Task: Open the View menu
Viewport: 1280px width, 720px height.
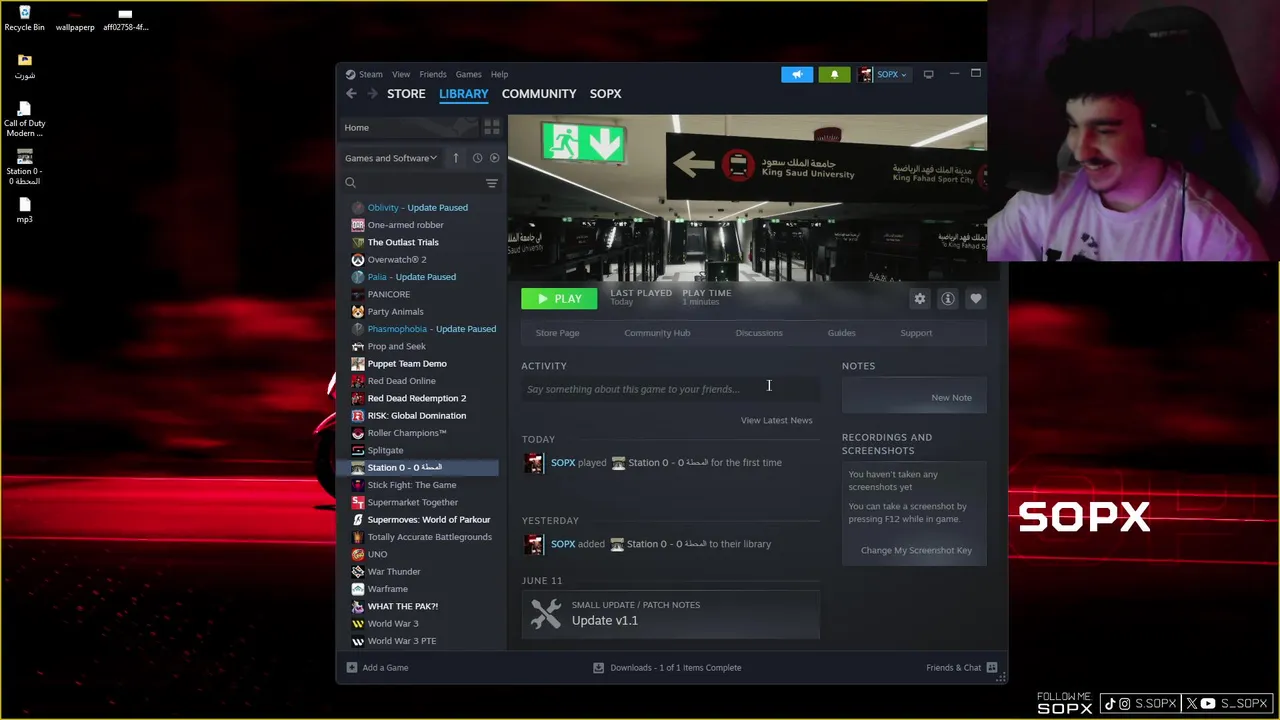Action: (401, 74)
